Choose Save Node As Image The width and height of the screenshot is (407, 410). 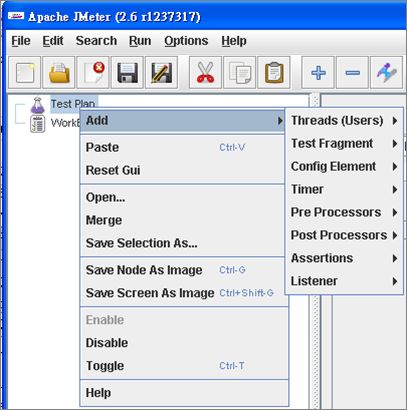(182, 270)
